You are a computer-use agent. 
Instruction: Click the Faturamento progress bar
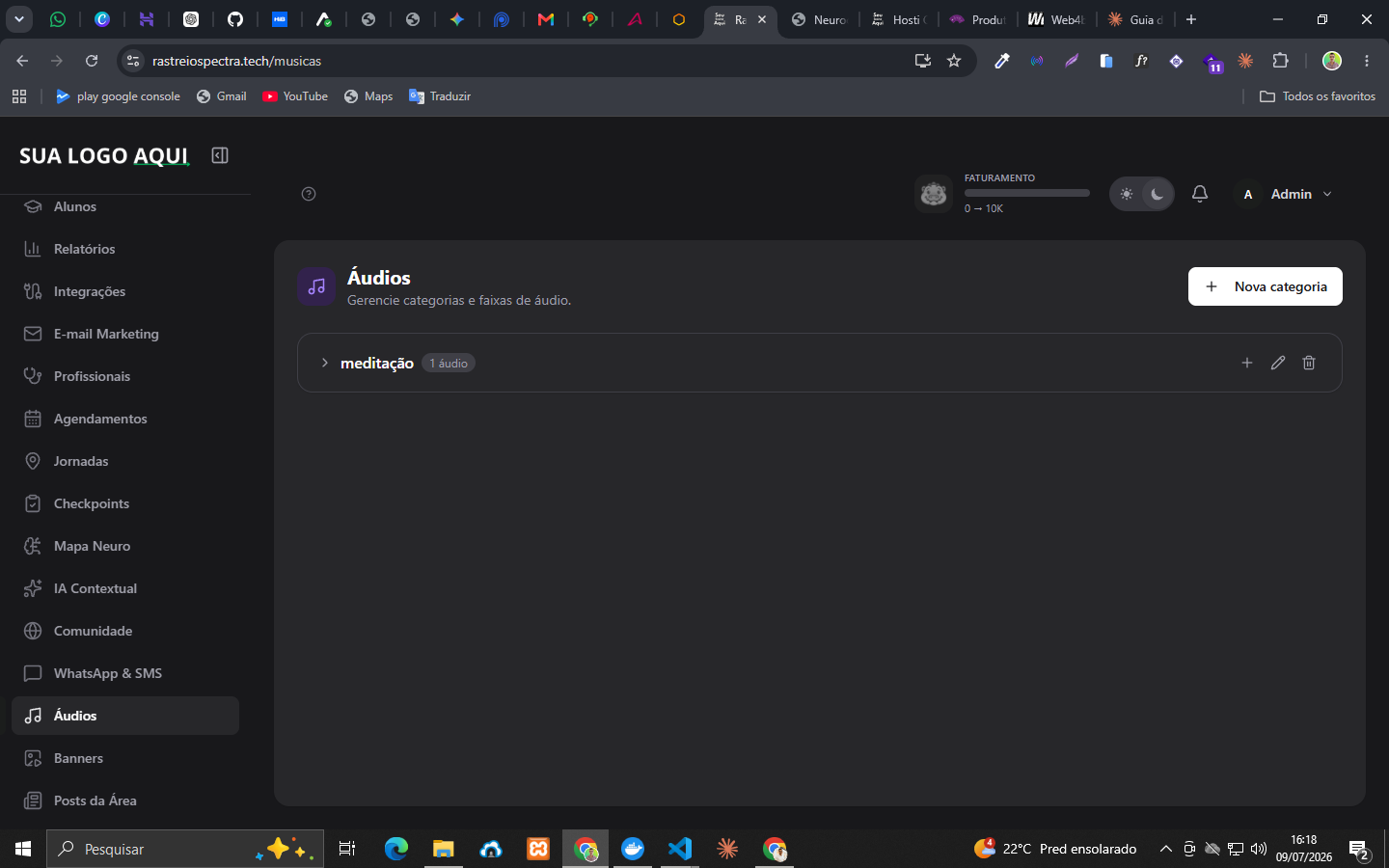(1027, 193)
